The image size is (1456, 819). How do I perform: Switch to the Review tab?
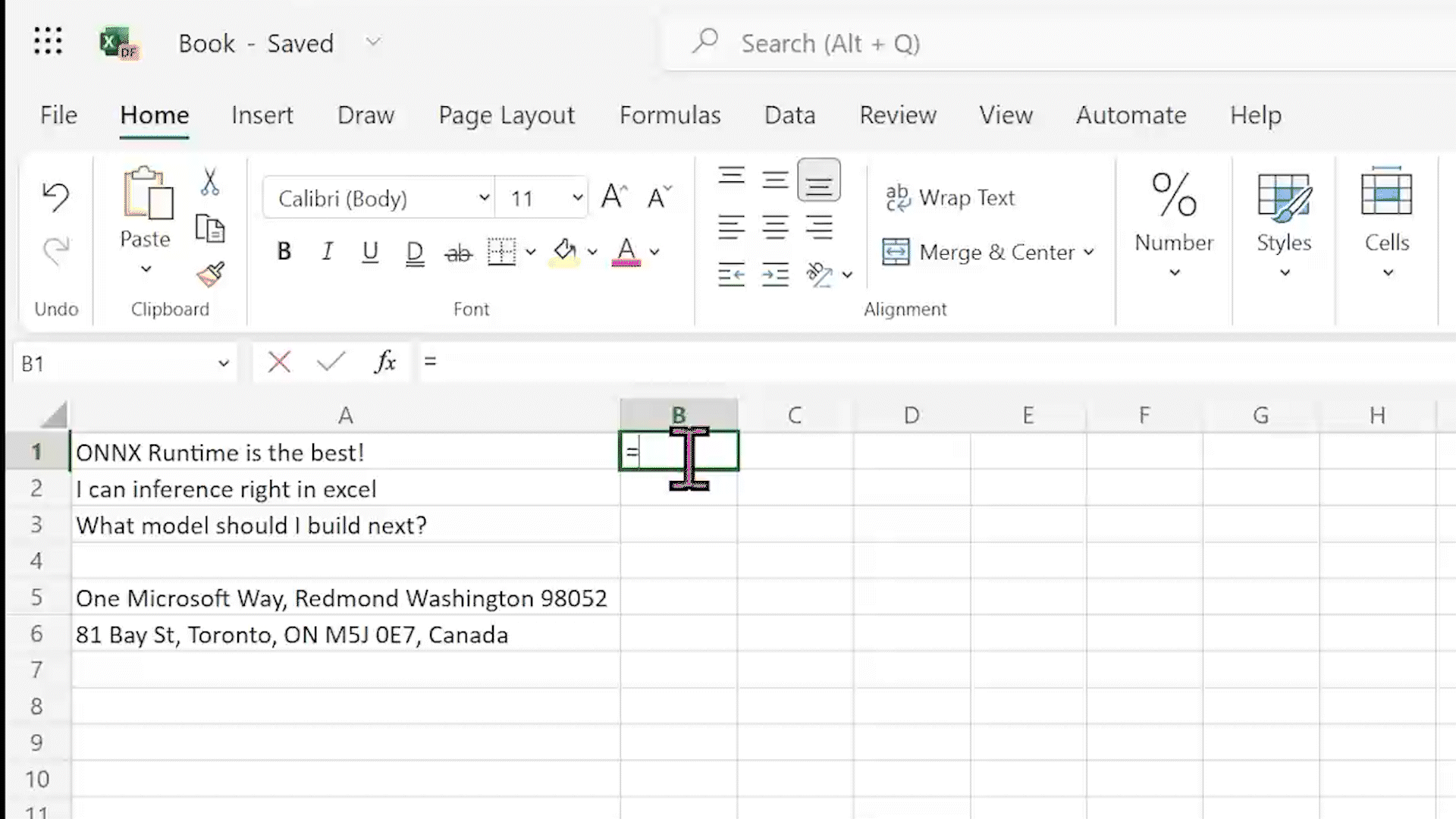(x=898, y=115)
